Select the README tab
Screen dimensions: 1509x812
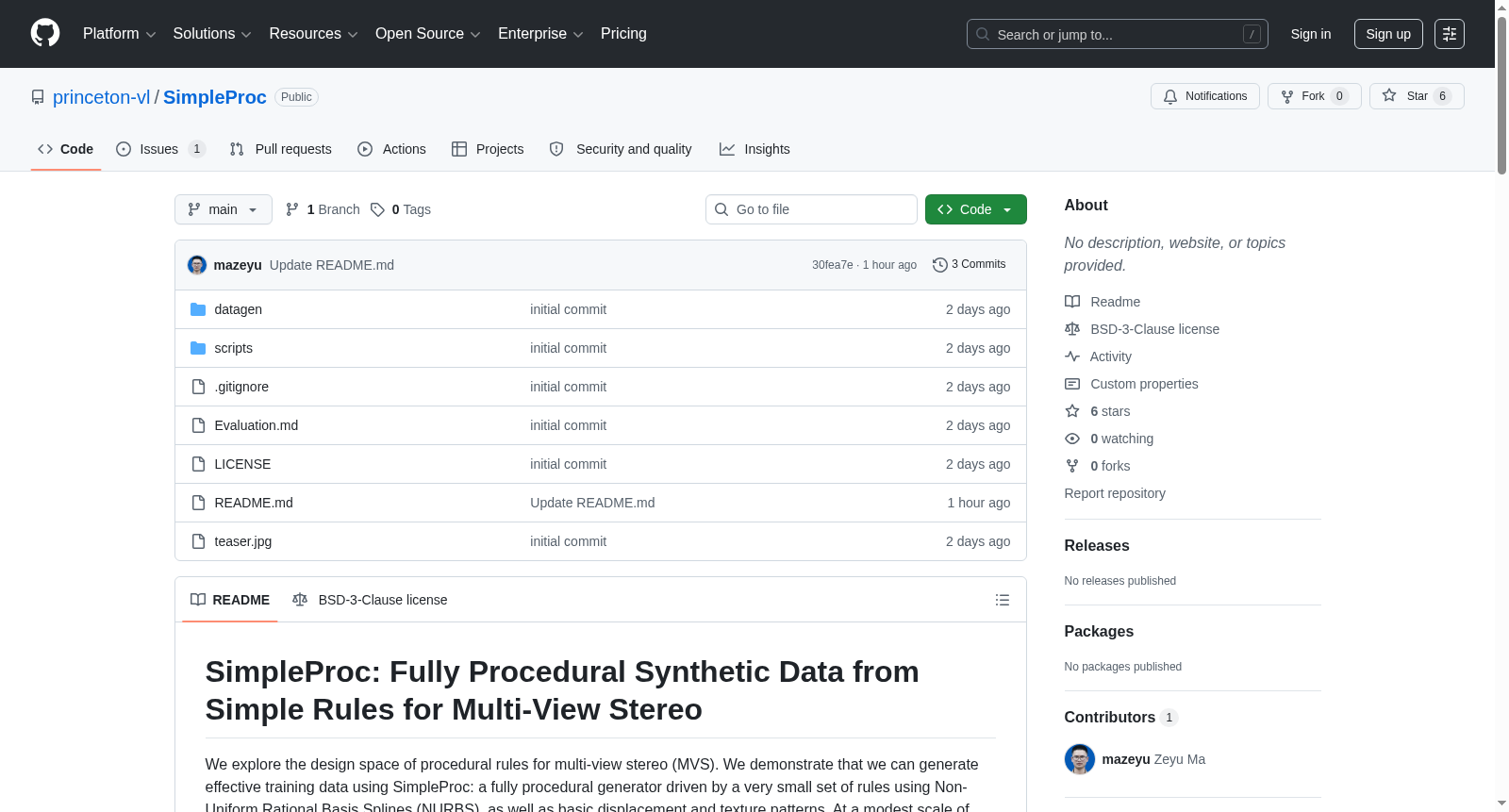(230, 600)
